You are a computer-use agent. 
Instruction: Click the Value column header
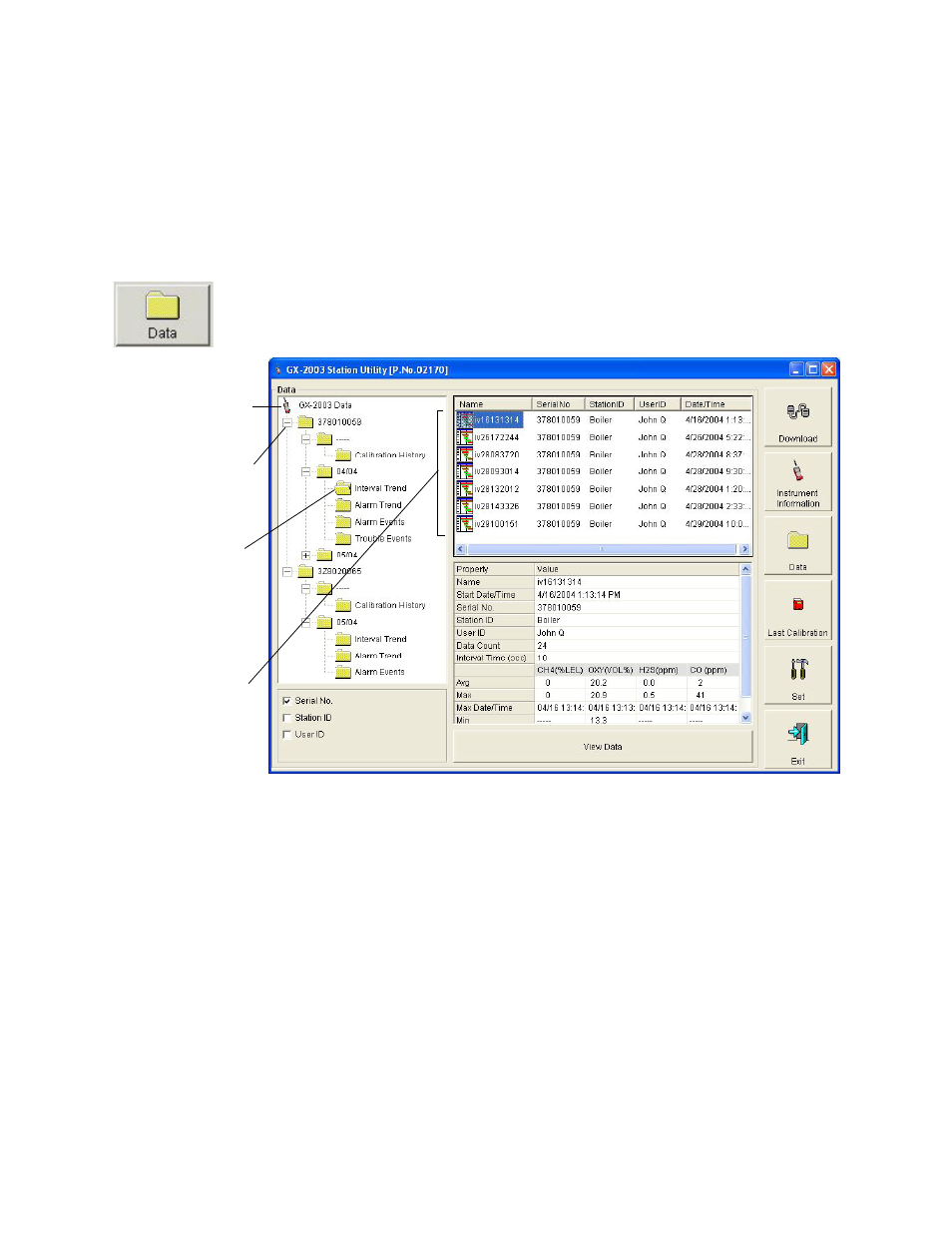coord(636,569)
